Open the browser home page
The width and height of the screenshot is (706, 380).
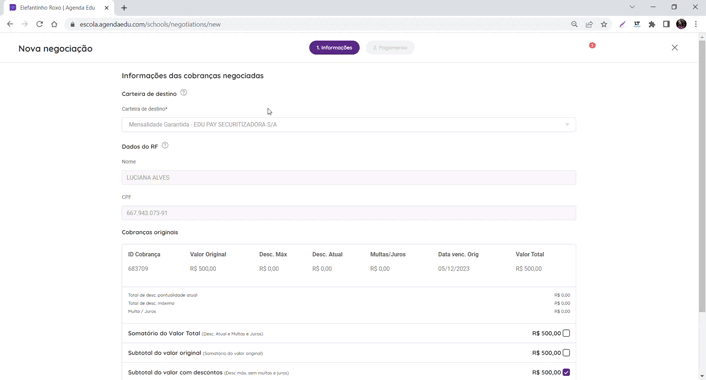point(54,24)
